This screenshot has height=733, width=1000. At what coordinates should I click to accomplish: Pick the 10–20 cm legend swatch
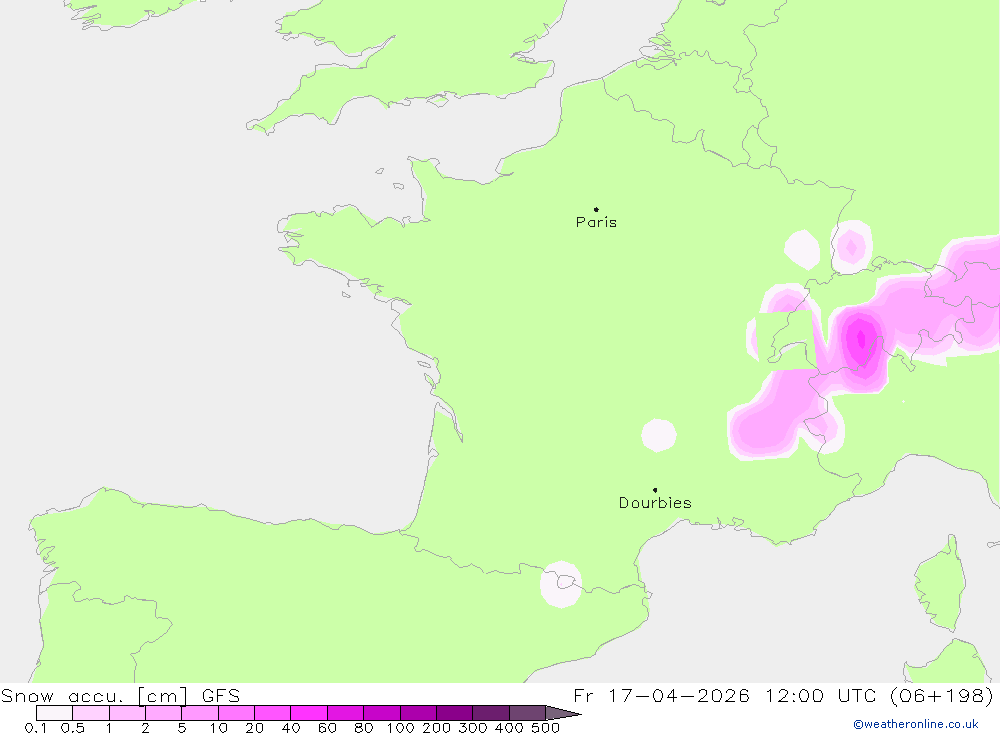pyautogui.click(x=237, y=713)
